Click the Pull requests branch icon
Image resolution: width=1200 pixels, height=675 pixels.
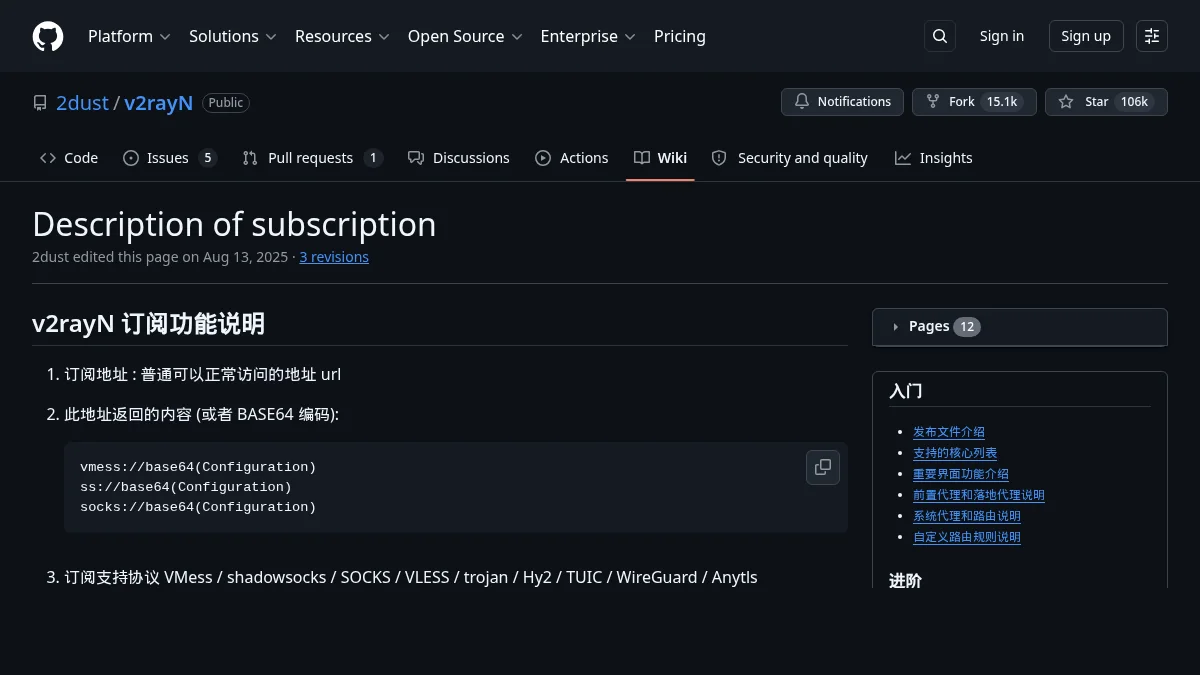(250, 158)
